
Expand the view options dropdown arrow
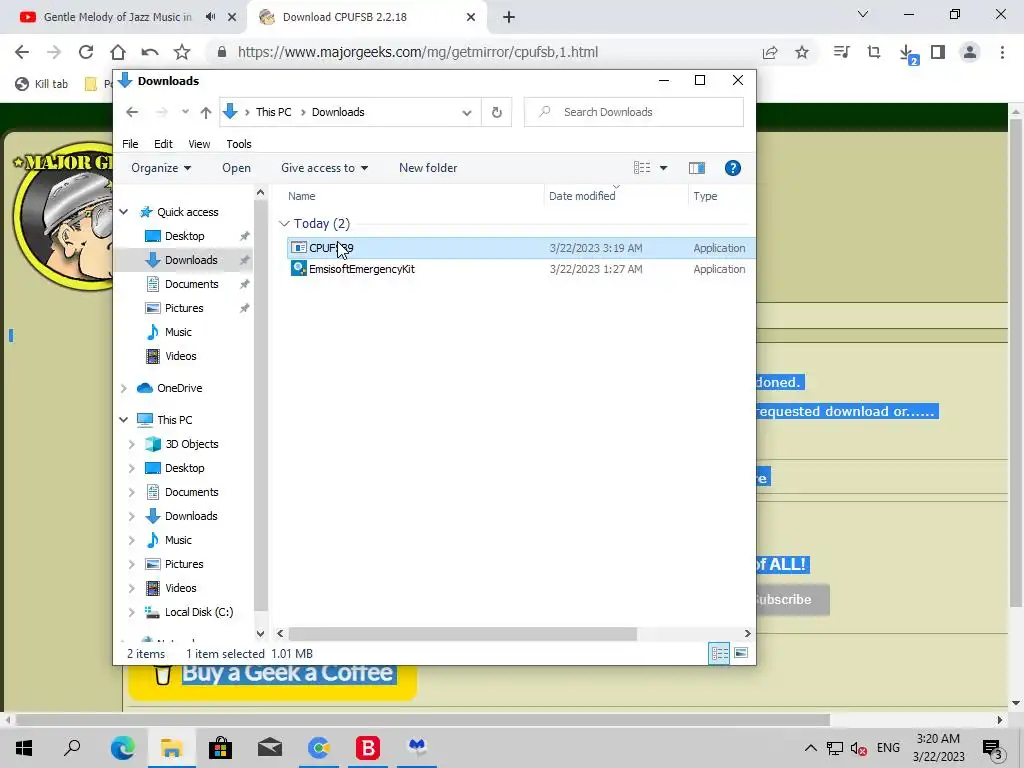[x=664, y=168]
